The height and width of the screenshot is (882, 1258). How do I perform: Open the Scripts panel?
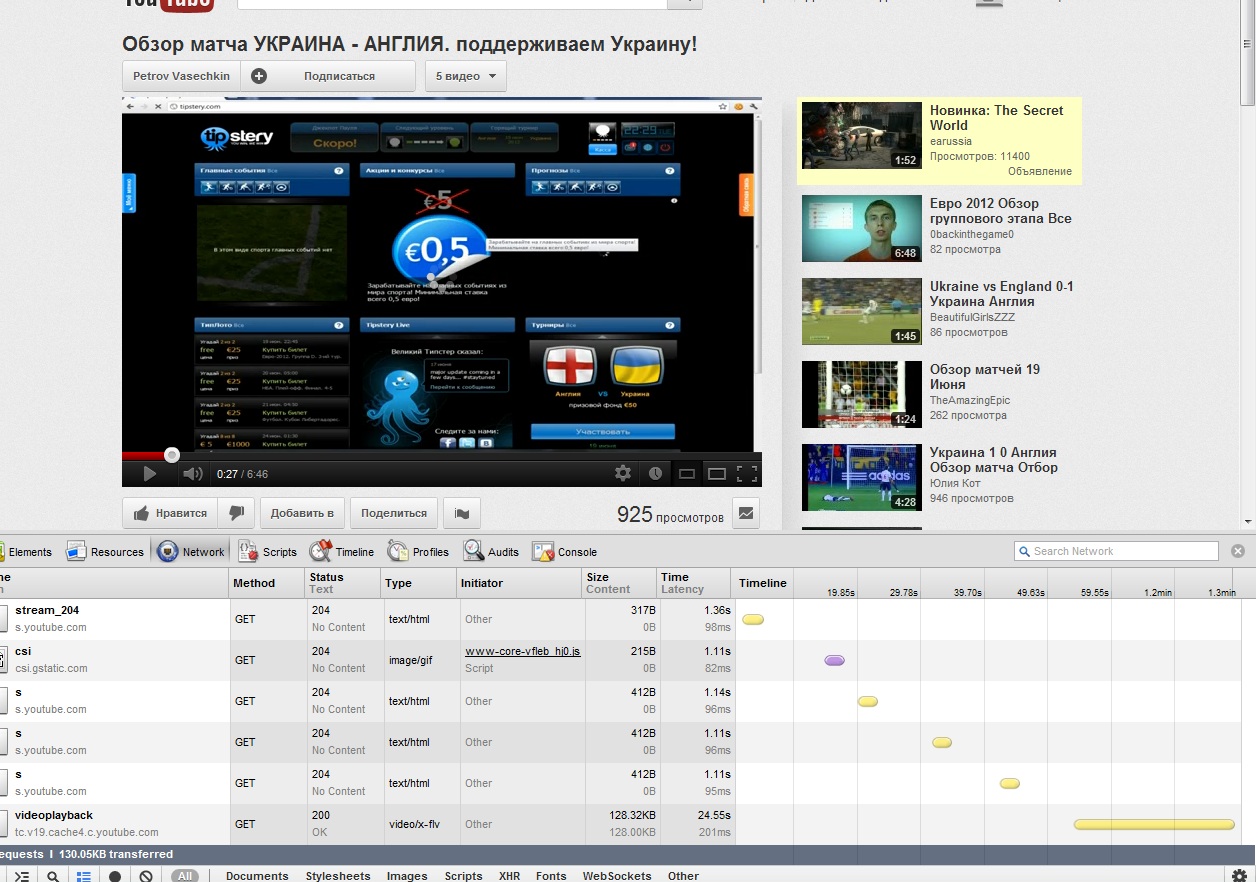click(x=267, y=551)
